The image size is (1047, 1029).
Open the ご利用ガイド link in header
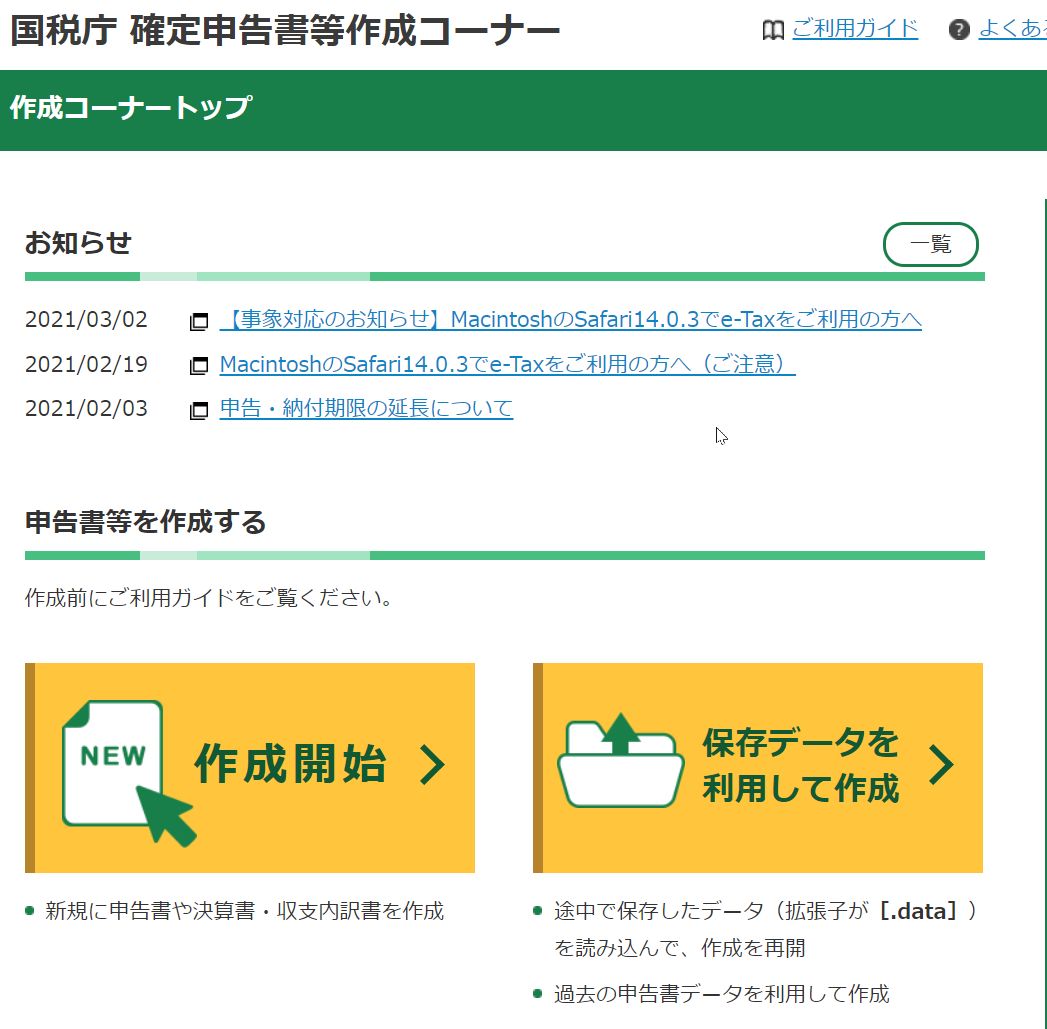[855, 29]
